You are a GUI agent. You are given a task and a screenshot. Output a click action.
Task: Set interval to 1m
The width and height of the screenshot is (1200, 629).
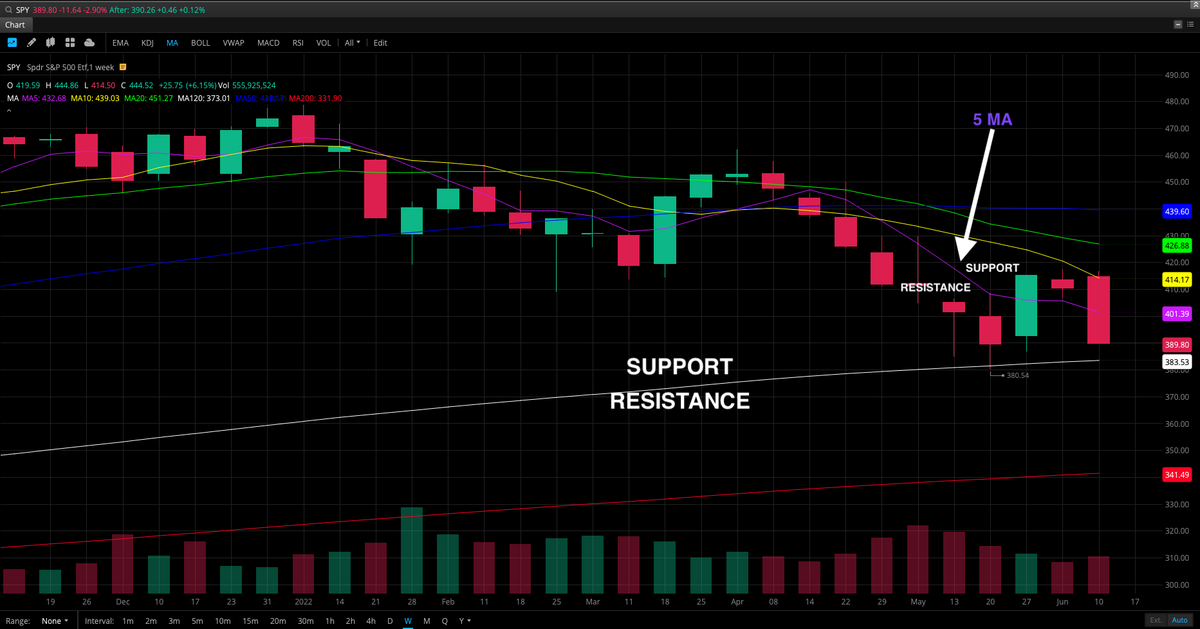(126, 621)
